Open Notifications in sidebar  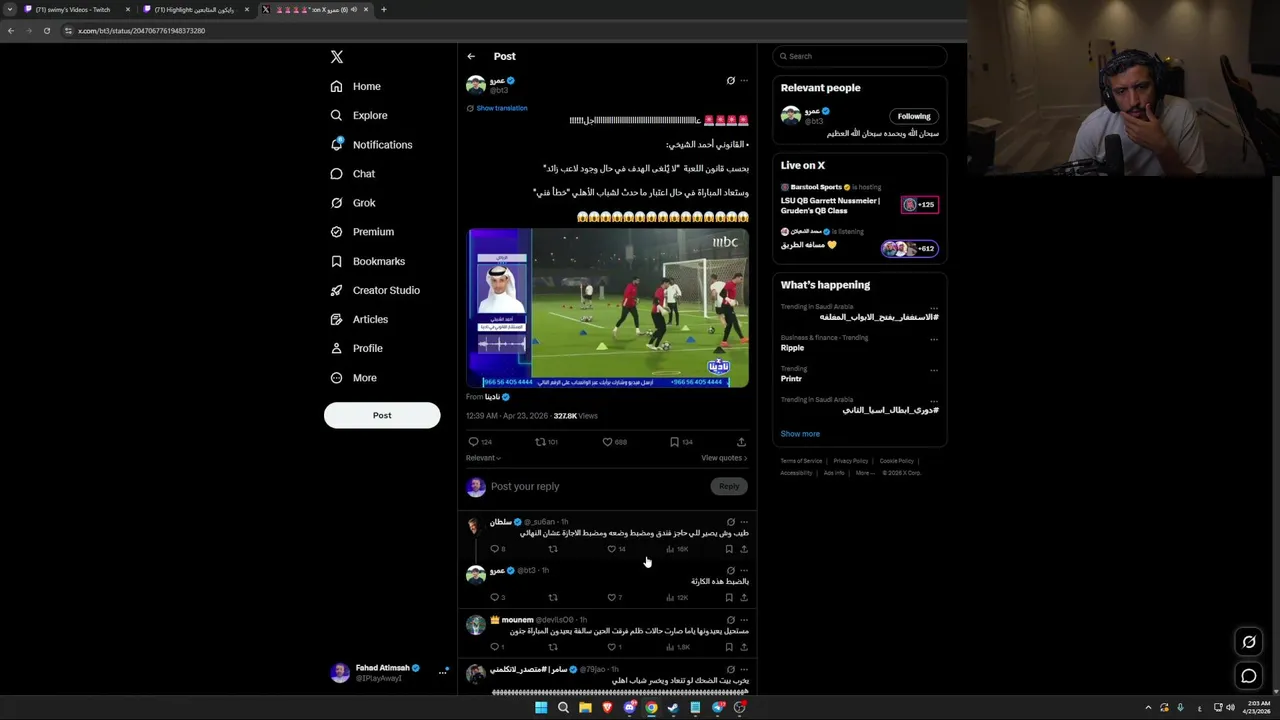(x=370, y=145)
